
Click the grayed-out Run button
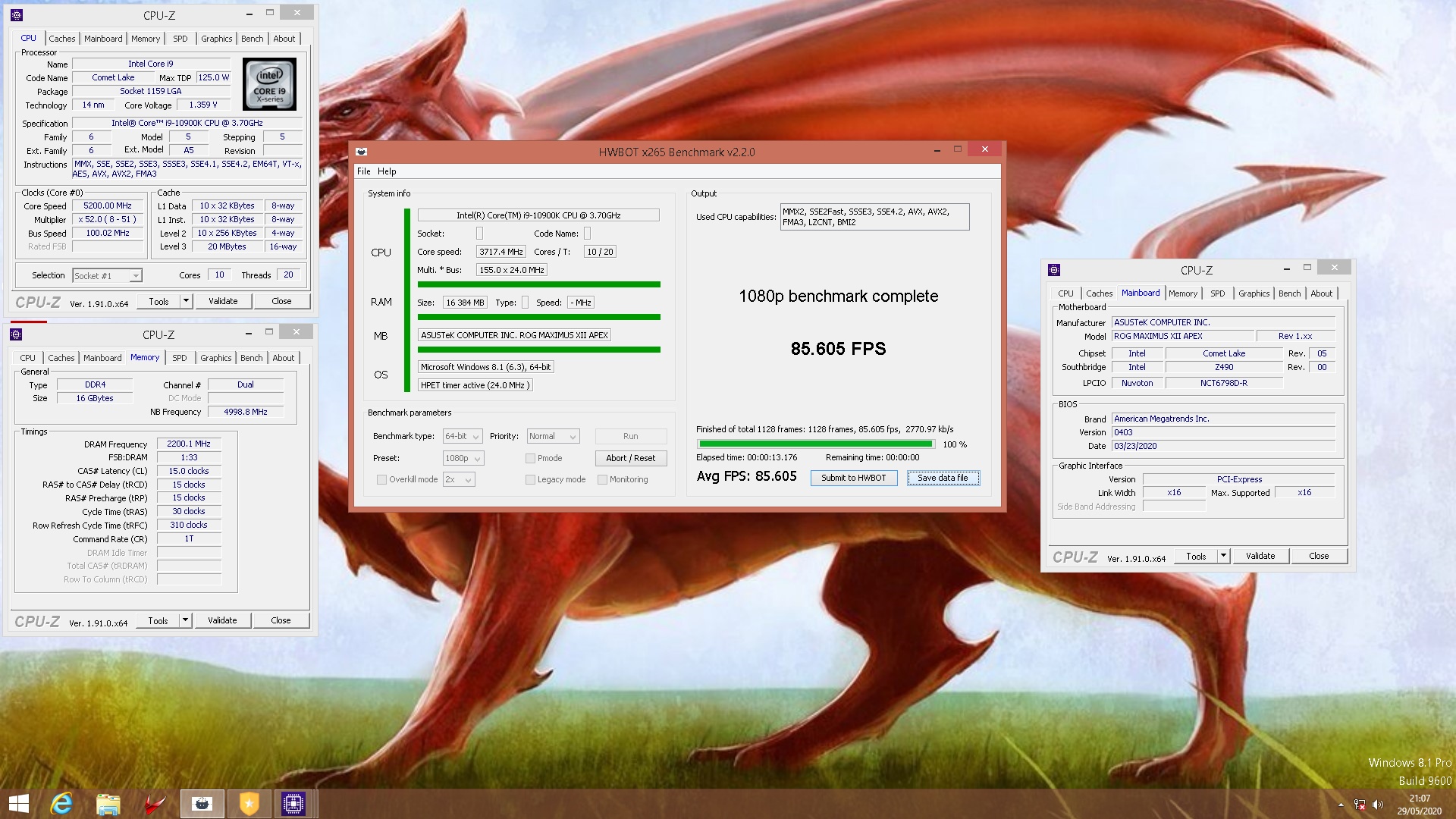tap(630, 436)
